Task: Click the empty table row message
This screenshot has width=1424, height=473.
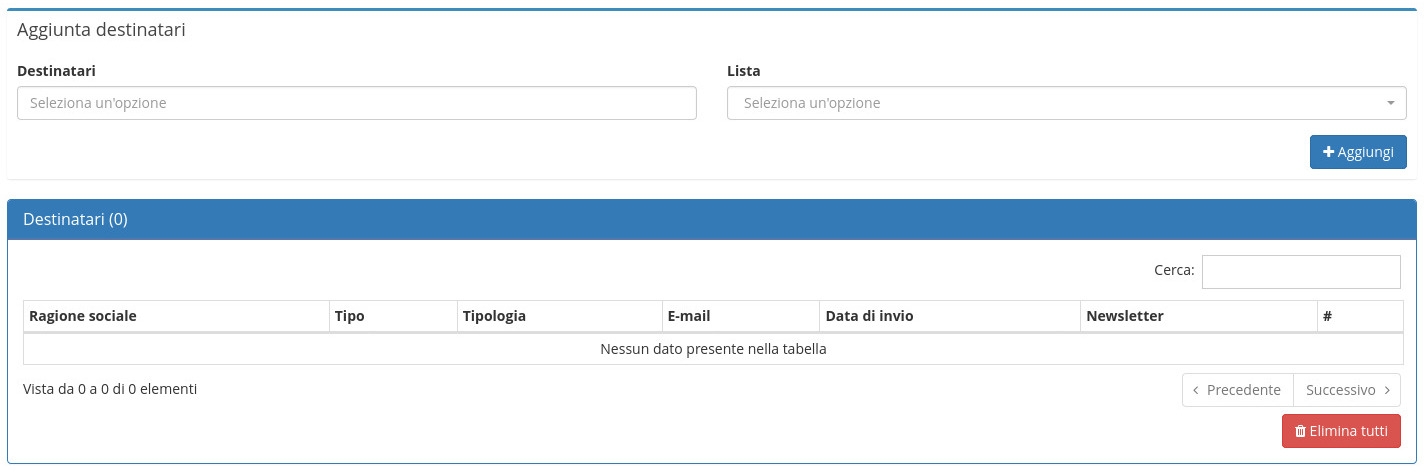Action: click(713, 349)
